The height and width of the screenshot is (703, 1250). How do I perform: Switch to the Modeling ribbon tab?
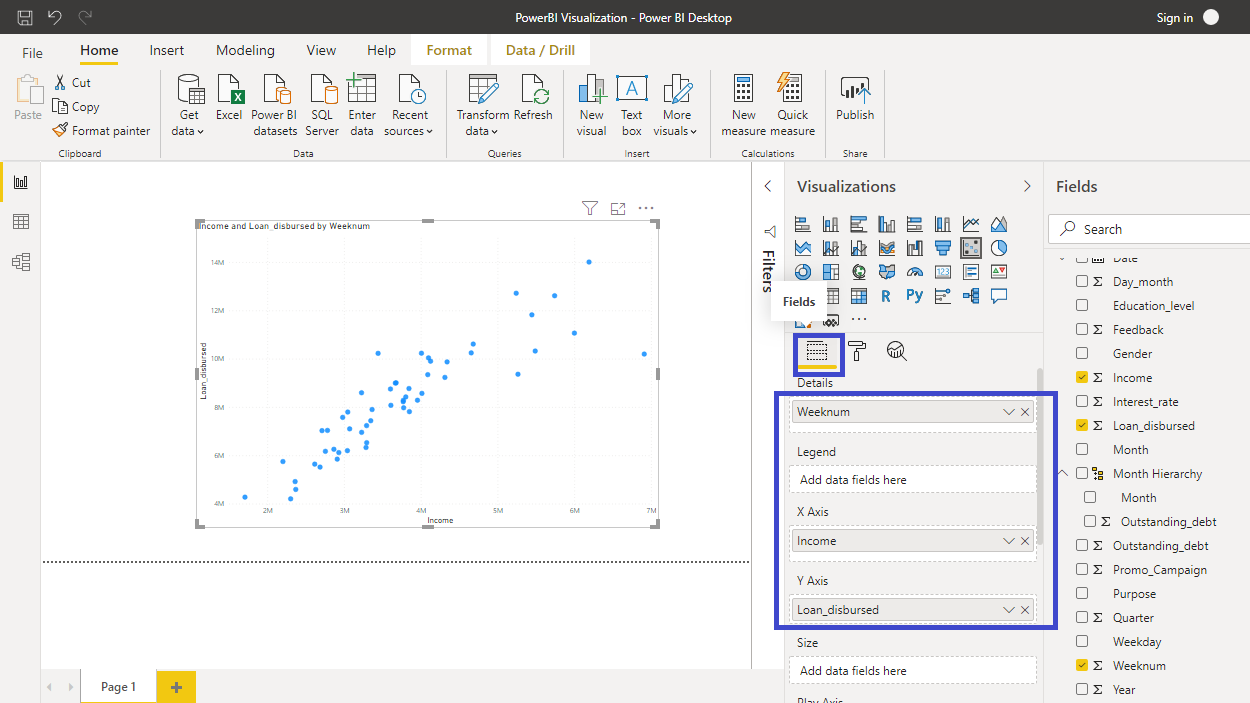click(245, 50)
